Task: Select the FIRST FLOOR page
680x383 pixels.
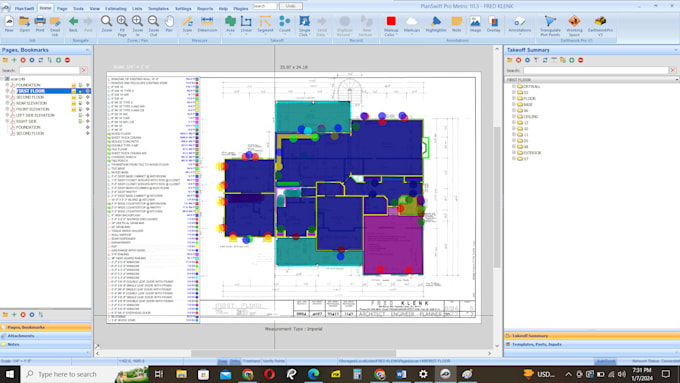Action: click(x=31, y=91)
